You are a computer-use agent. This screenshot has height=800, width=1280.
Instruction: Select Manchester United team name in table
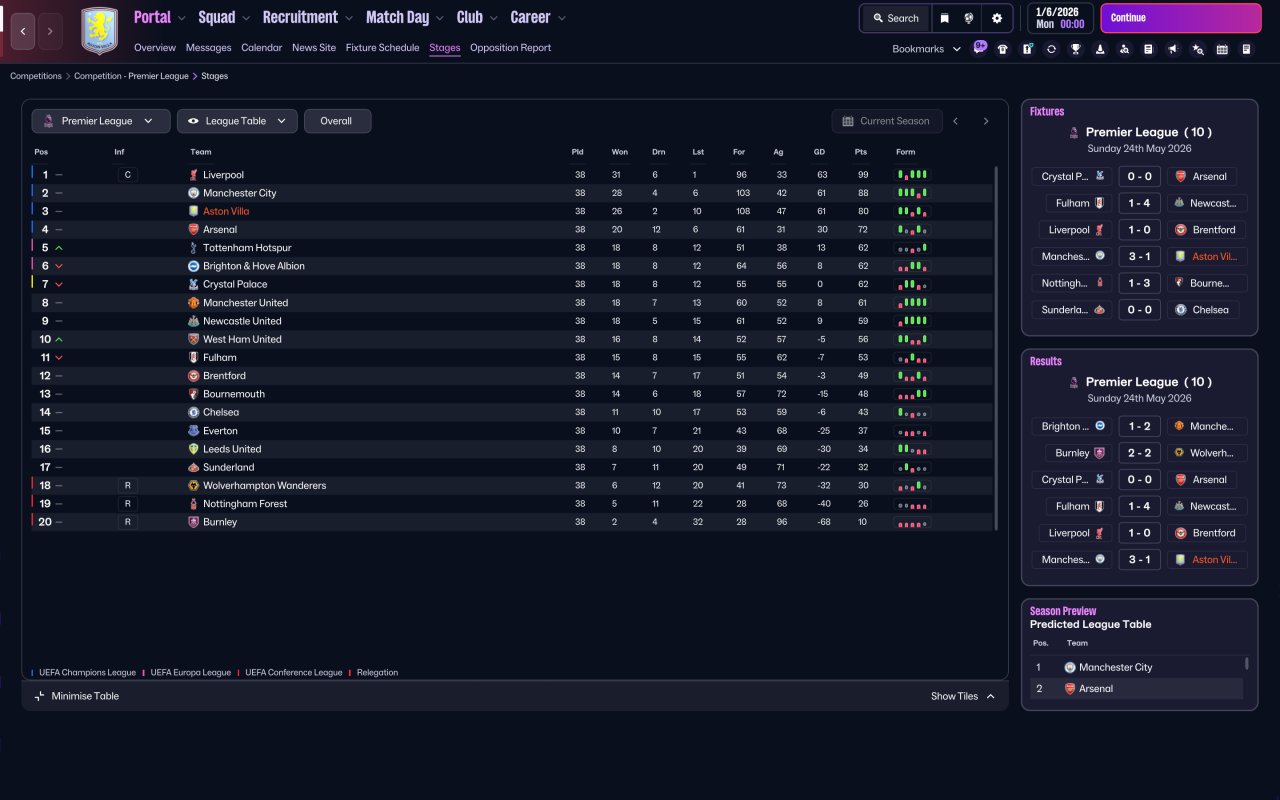pos(245,303)
